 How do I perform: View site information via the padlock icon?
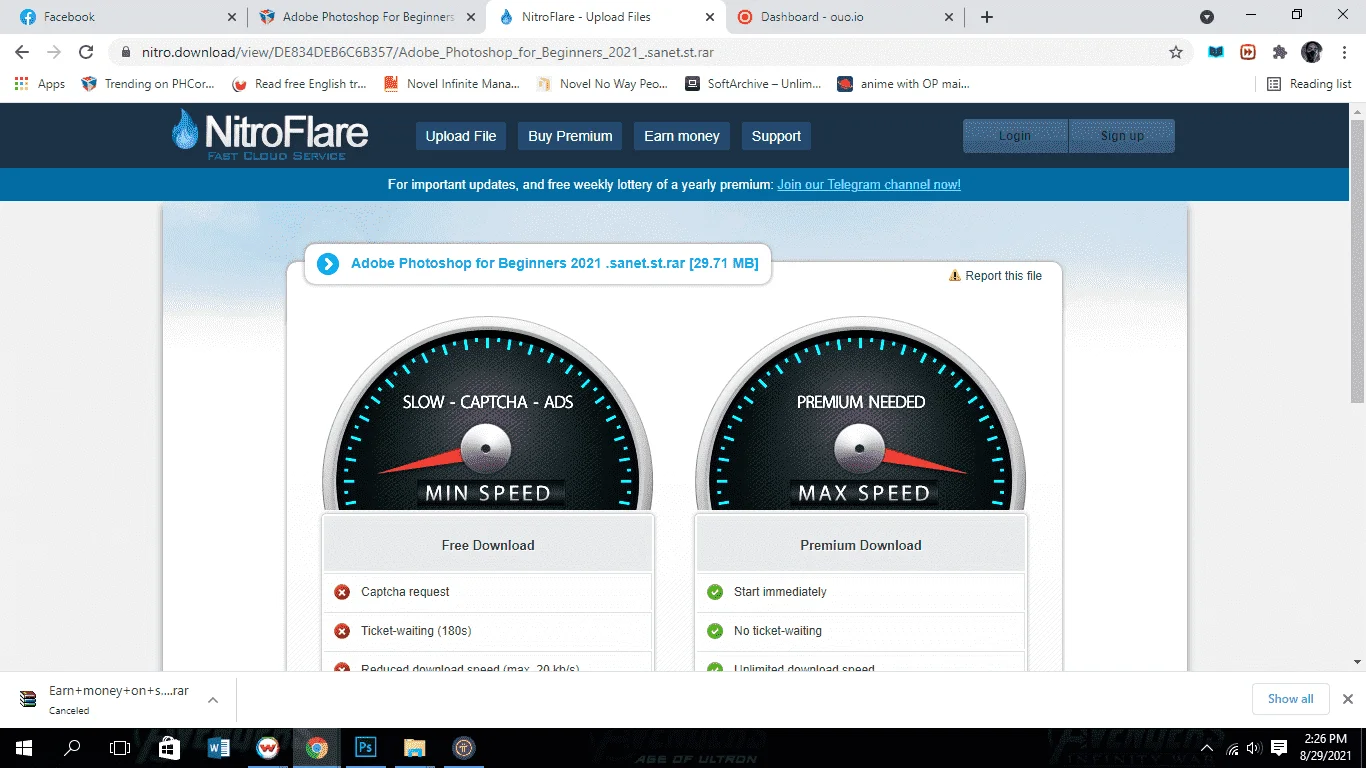(x=126, y=52)
